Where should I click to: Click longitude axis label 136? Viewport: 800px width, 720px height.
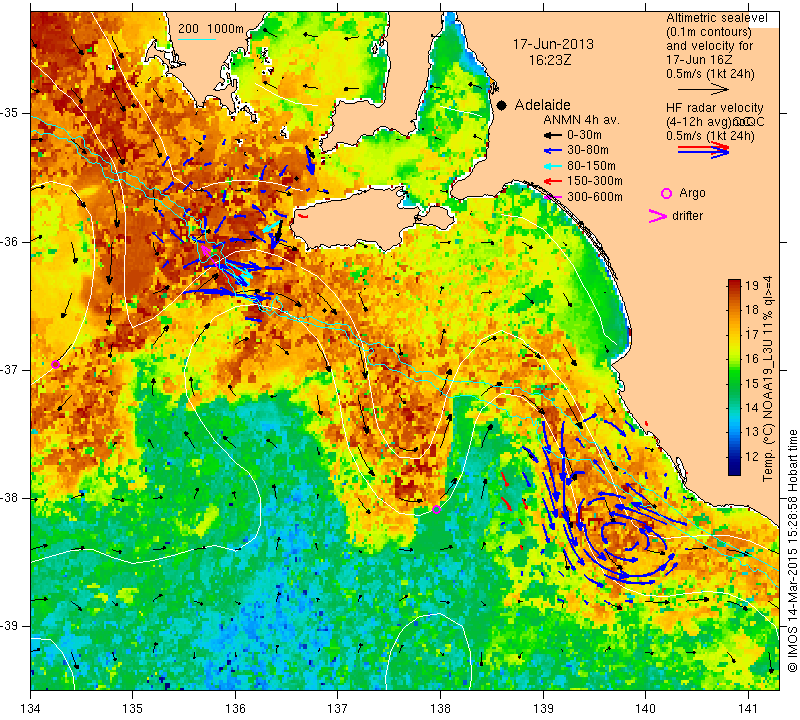point(235,709)
